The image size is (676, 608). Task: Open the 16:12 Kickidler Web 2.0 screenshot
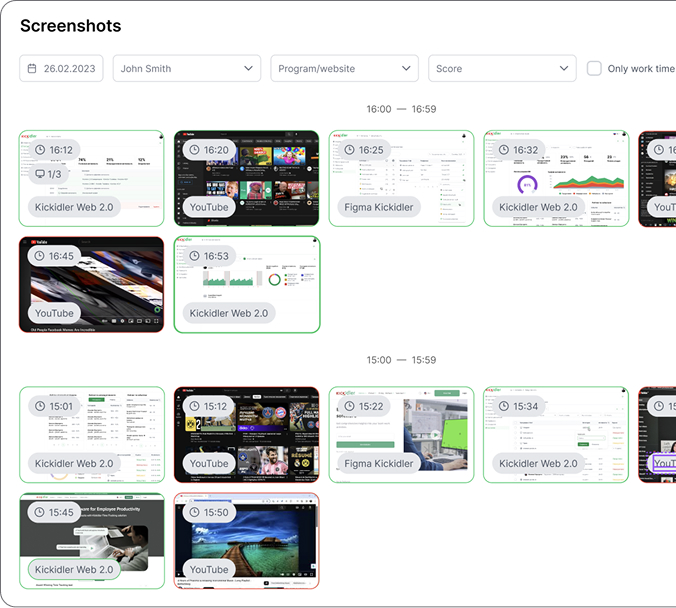(91, 179)
